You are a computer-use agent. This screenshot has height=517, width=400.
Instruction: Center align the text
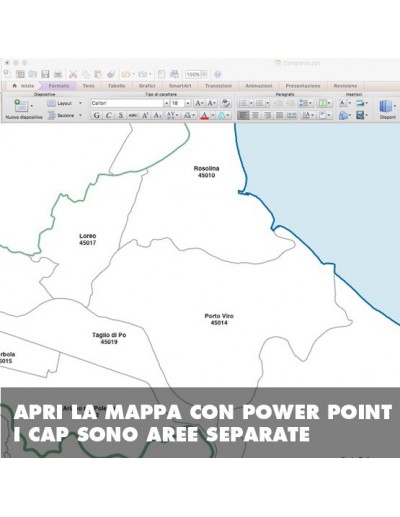(255, 115)
